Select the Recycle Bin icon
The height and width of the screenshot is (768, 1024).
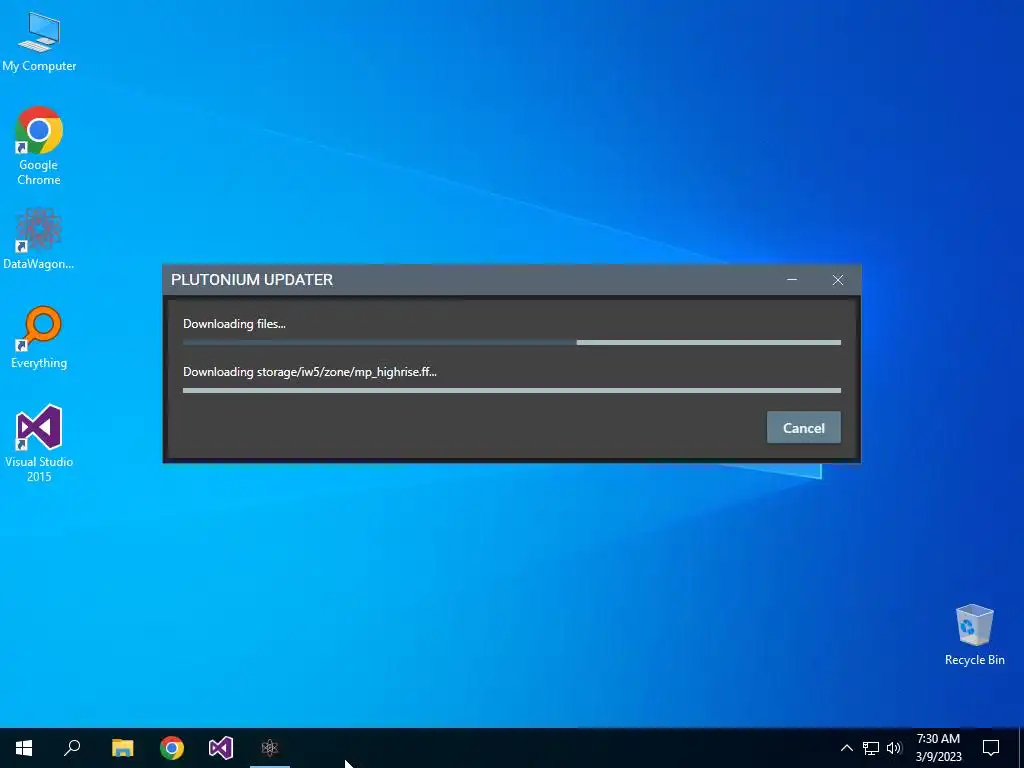(x=974, y=635)
